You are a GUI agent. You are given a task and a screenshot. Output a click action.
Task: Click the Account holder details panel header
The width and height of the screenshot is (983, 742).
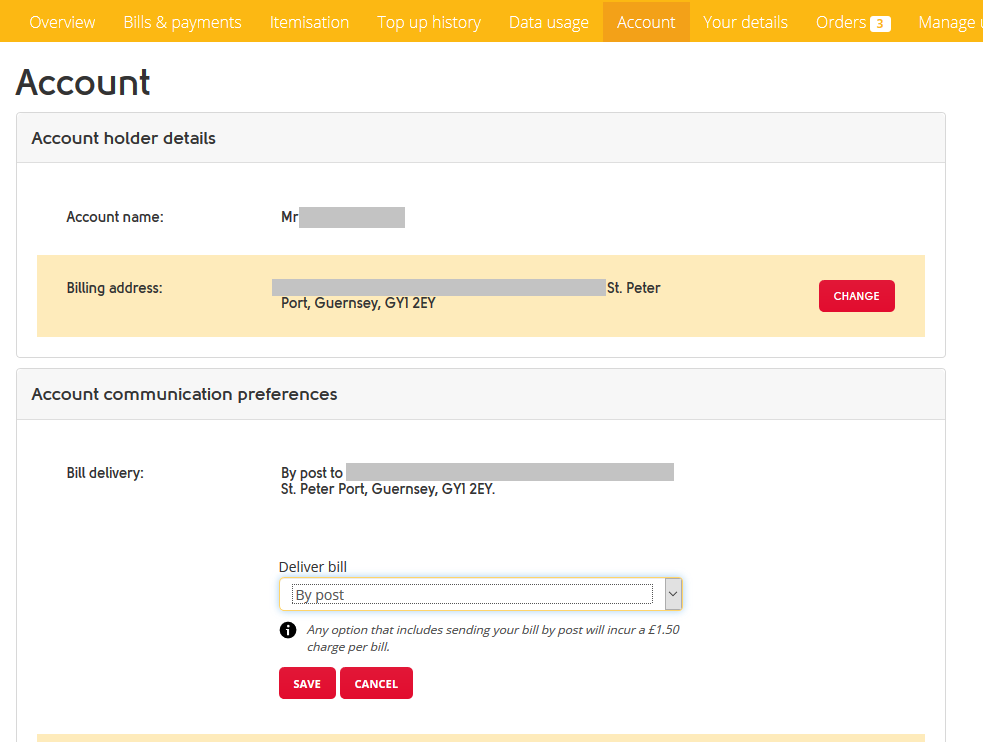point(123,138)
